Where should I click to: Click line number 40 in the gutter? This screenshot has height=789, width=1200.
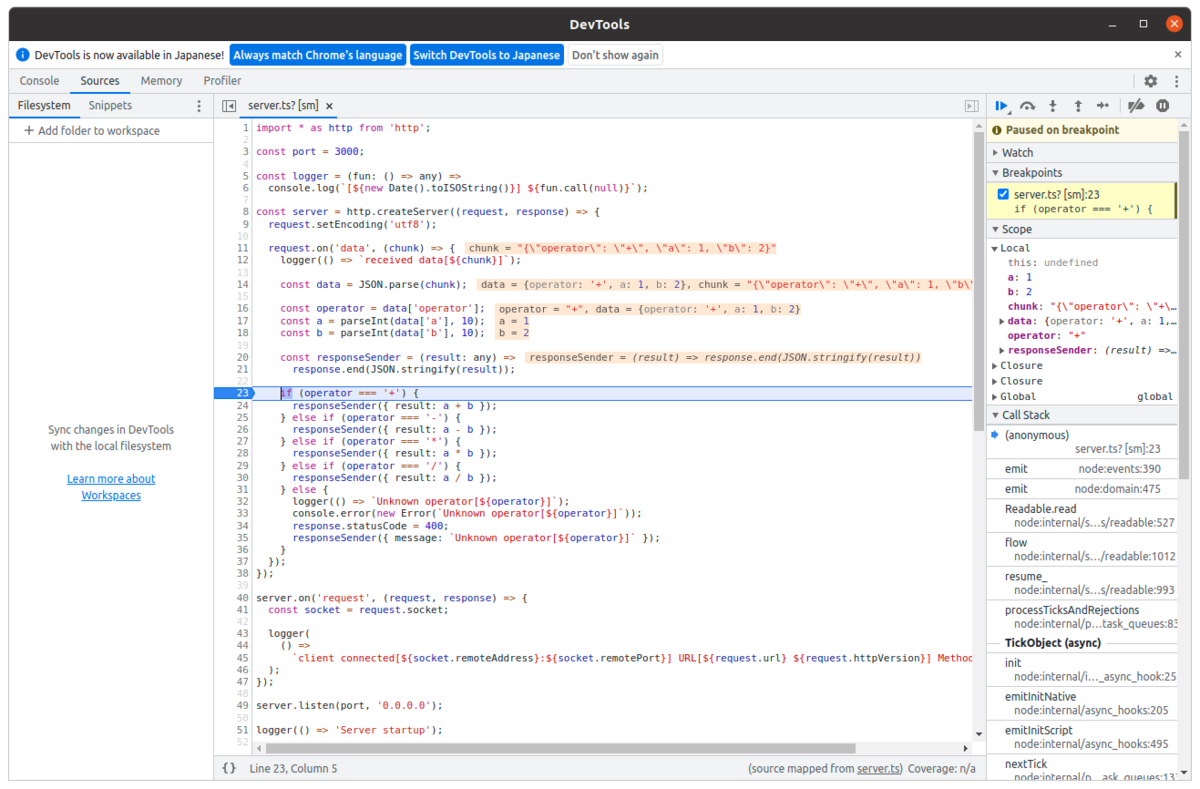coord(243,598)
